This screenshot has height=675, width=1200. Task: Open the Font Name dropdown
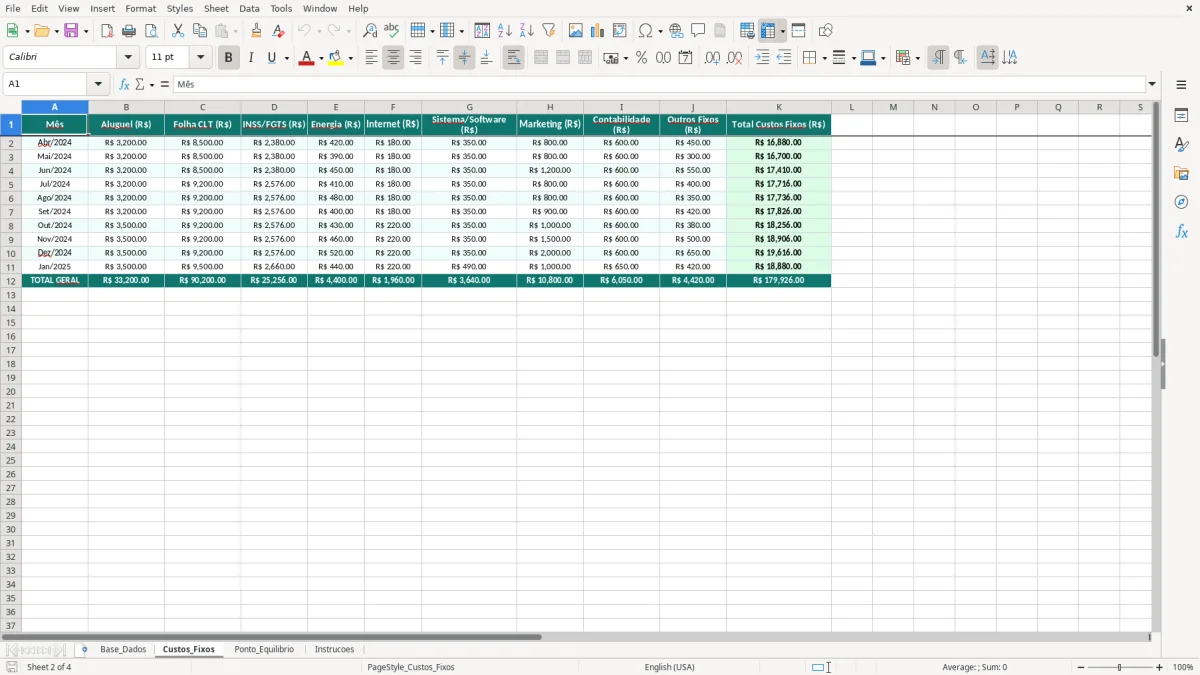point(128,58)
